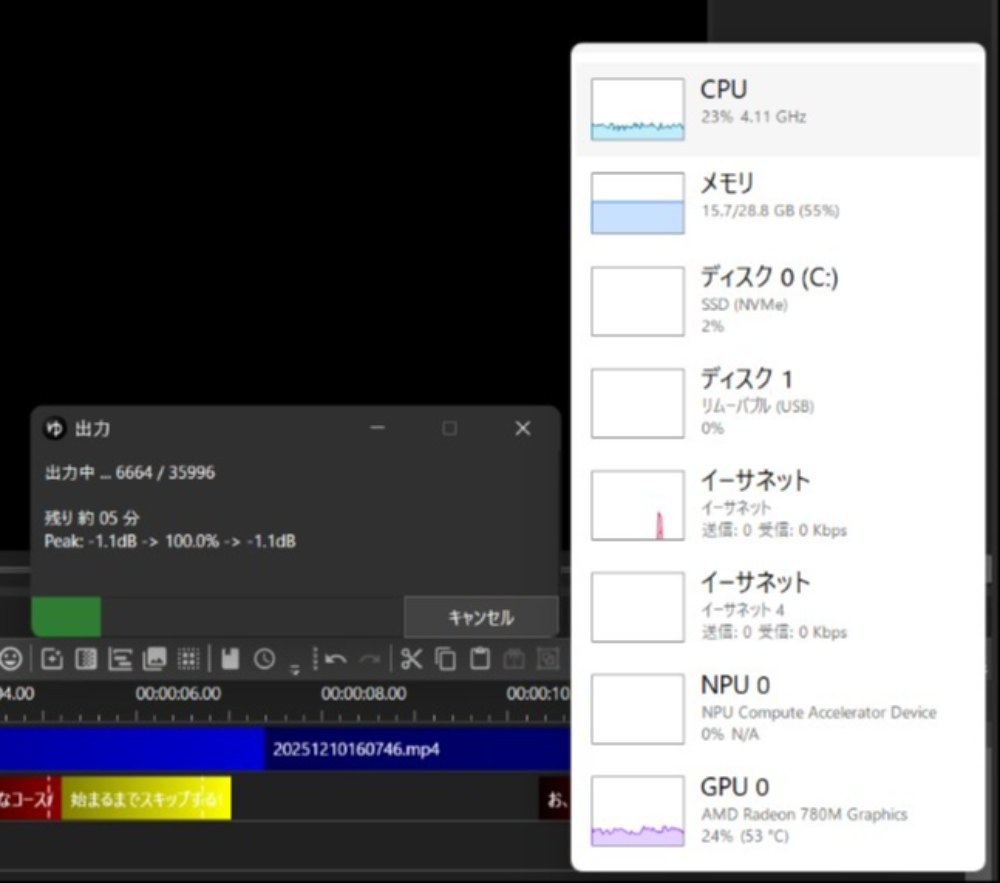Click the '残り 約 05 分' remaining time text

(92, 517)
